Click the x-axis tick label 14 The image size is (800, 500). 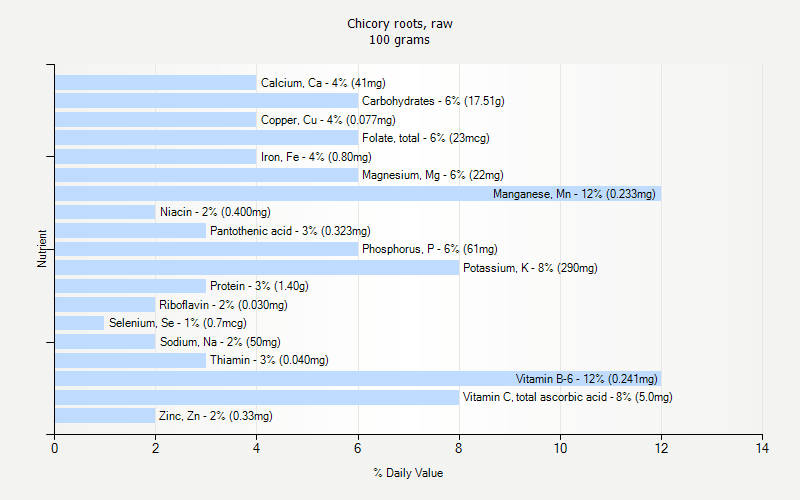pyautogui.click(x=762, y=448)
